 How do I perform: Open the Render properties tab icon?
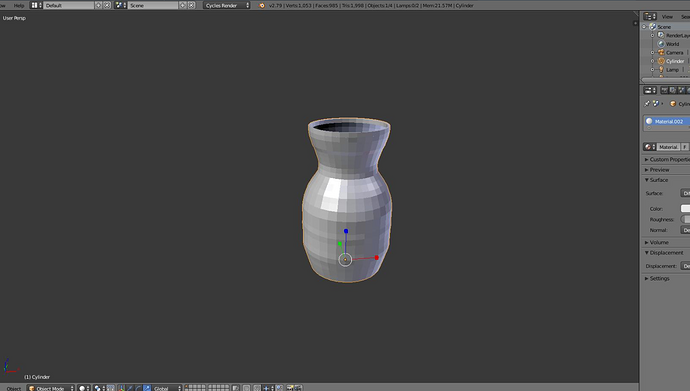[x=664, y=90]
